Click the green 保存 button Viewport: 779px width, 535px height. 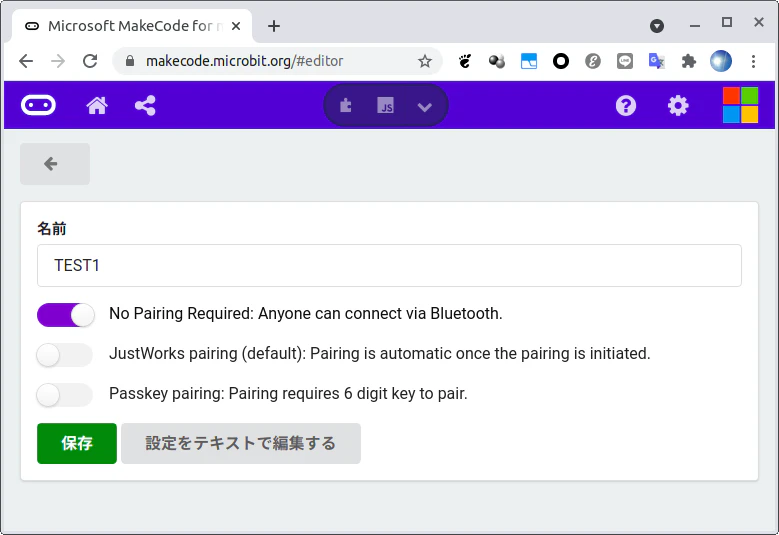(77, 443)
